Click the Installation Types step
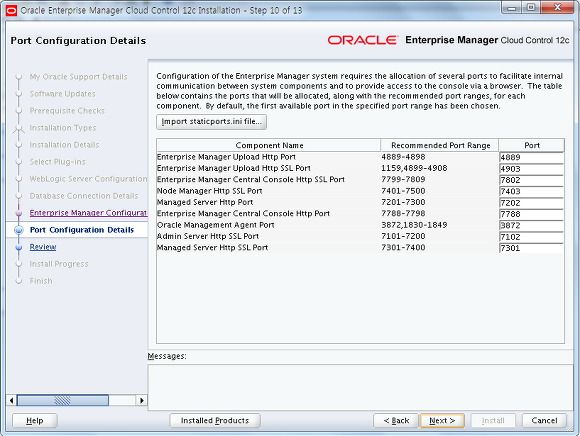The image size is (580, 436). click(63, 128)
